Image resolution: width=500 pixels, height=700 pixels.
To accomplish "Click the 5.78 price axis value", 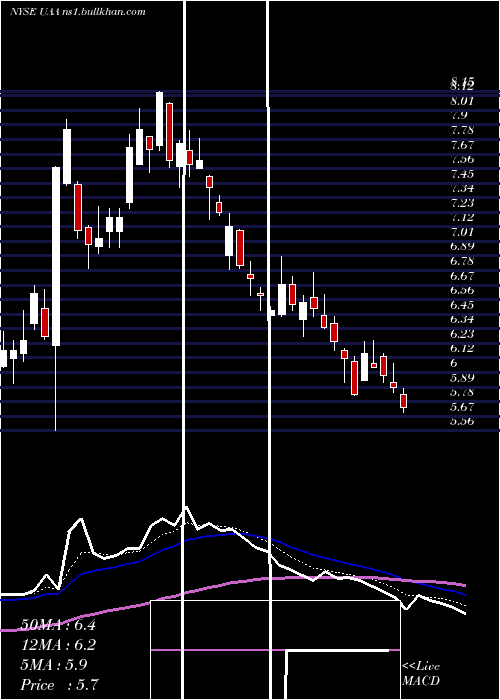I will tap(462, 392).
